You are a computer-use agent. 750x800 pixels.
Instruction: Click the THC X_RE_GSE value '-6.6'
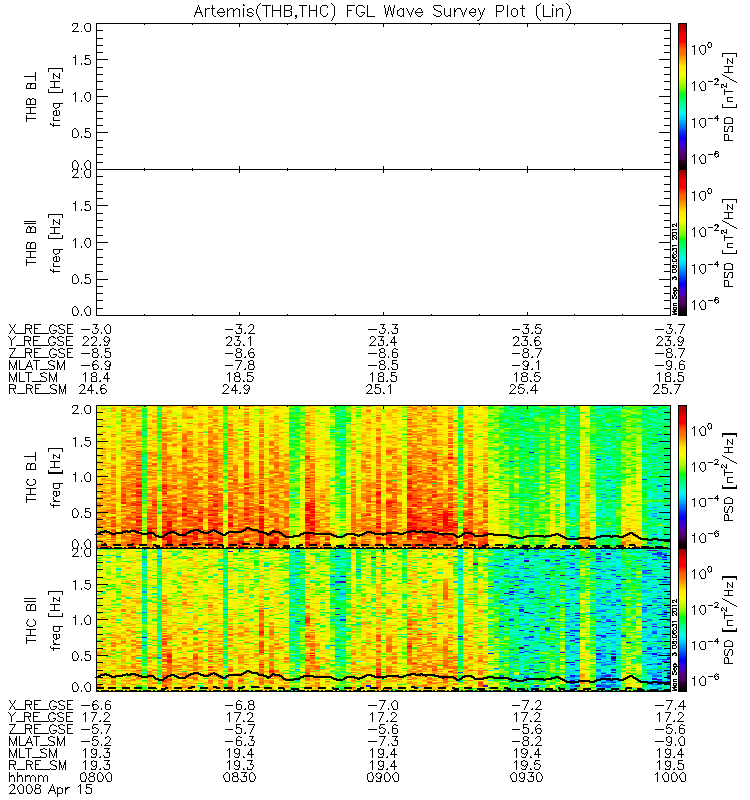(96, 706)
